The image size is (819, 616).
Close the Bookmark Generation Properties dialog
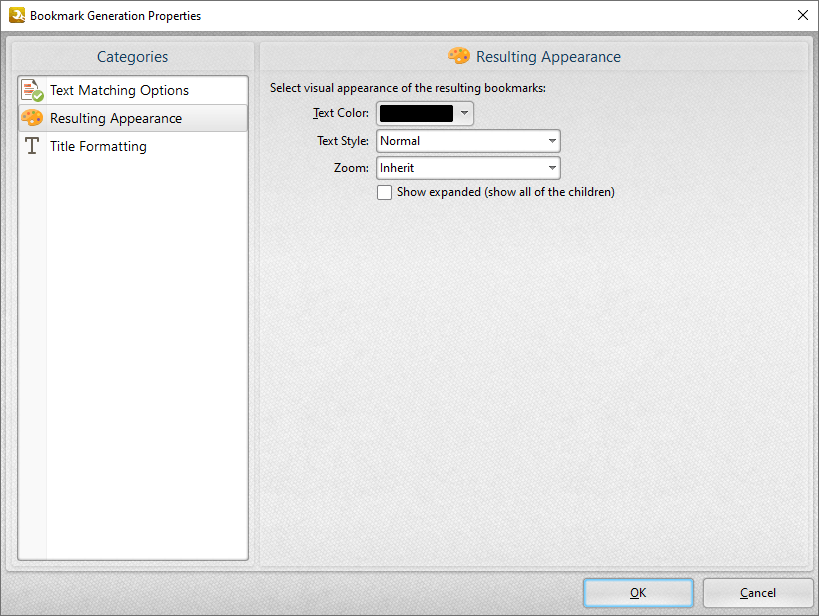(x=802, y=15)
